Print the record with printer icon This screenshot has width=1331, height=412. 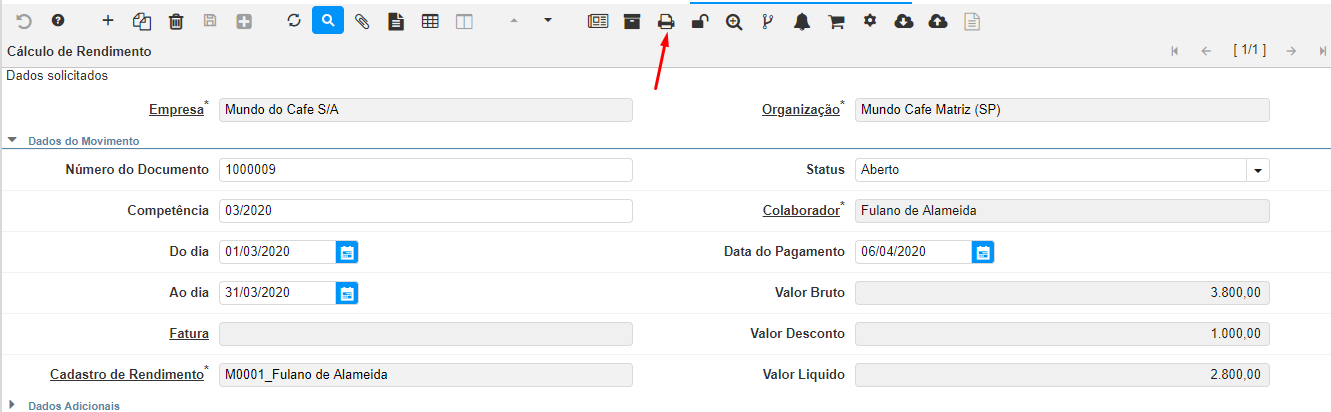point(666,20)
